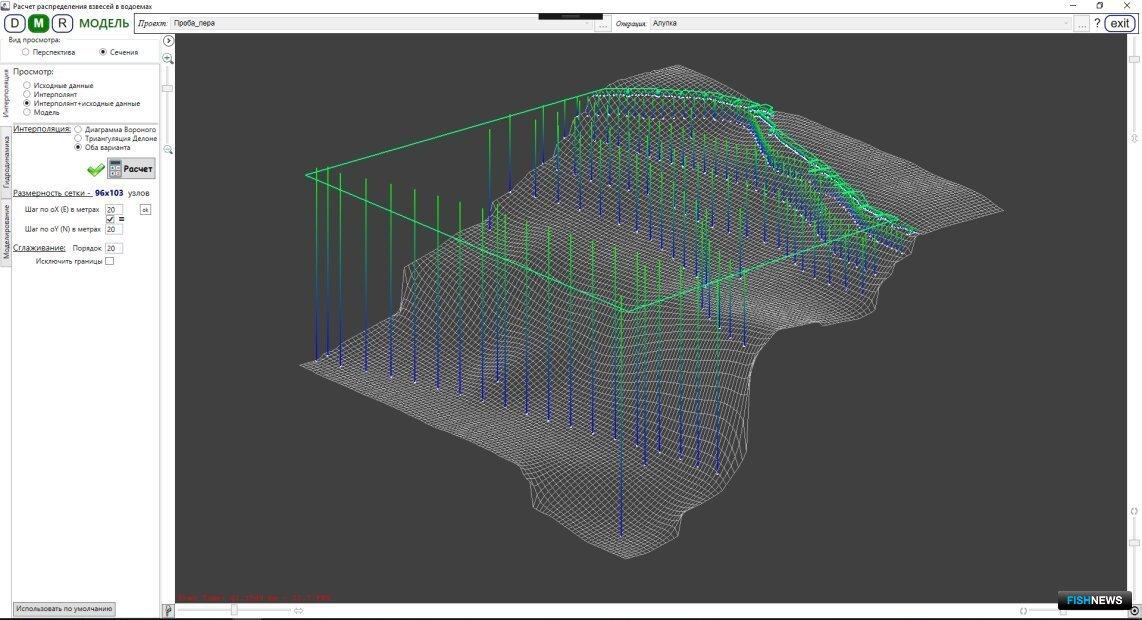Click the zoom-out magnifier icon
Screen dimensions: 1142x620
(x=168, y=149)
